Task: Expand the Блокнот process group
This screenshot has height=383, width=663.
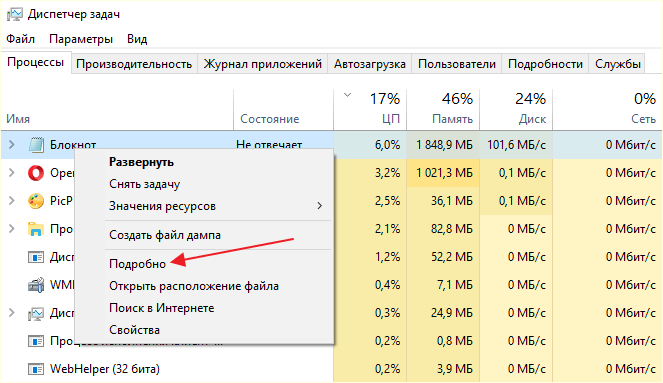Action: coord(12,145)
